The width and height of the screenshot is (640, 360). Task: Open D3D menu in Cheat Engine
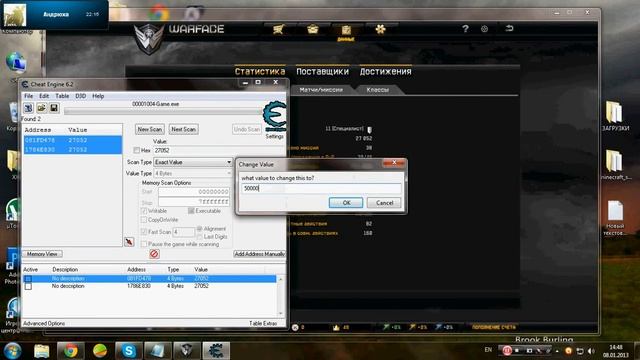pyautogui.click(x=80, y=96)
